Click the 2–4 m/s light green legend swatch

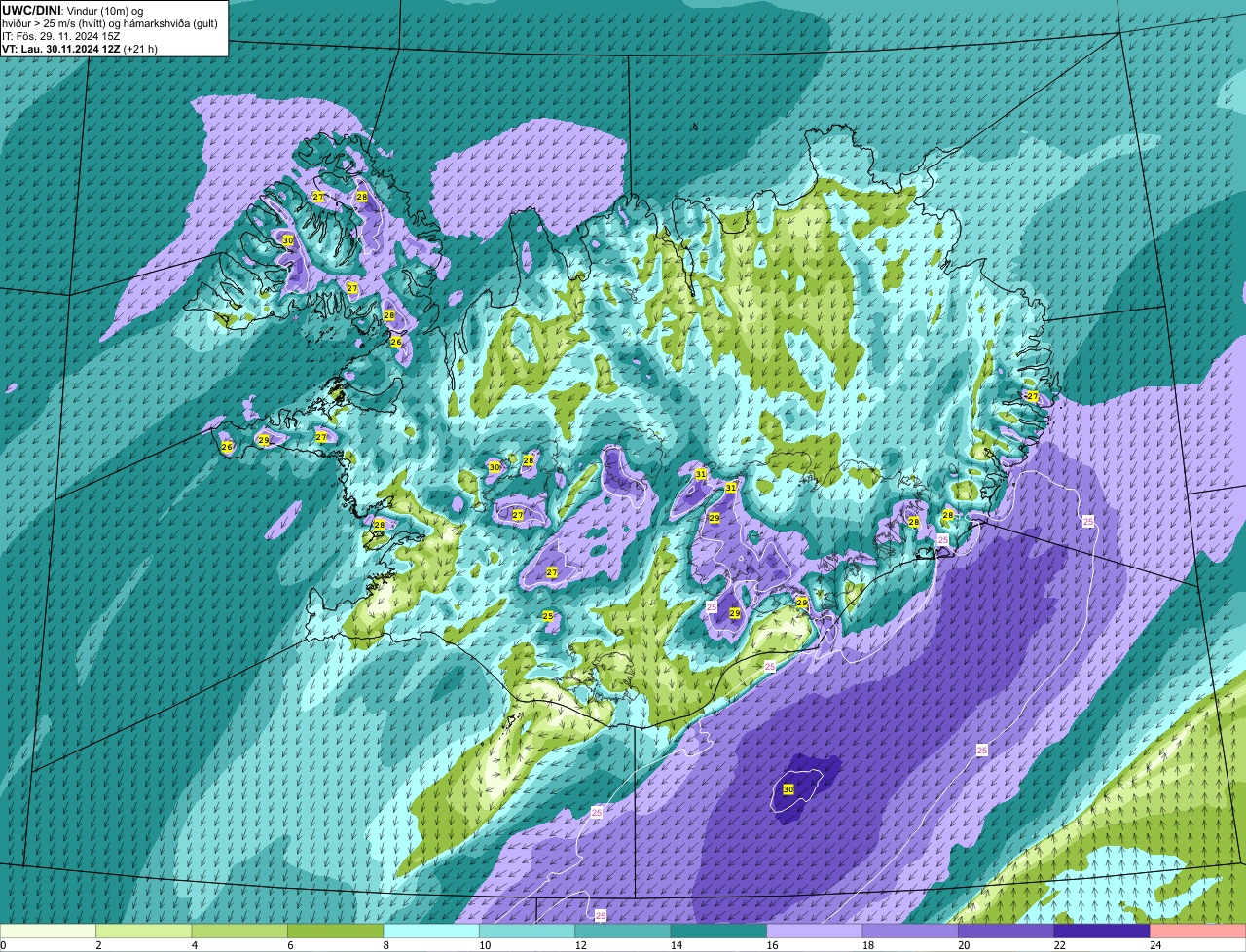(144, 931)
